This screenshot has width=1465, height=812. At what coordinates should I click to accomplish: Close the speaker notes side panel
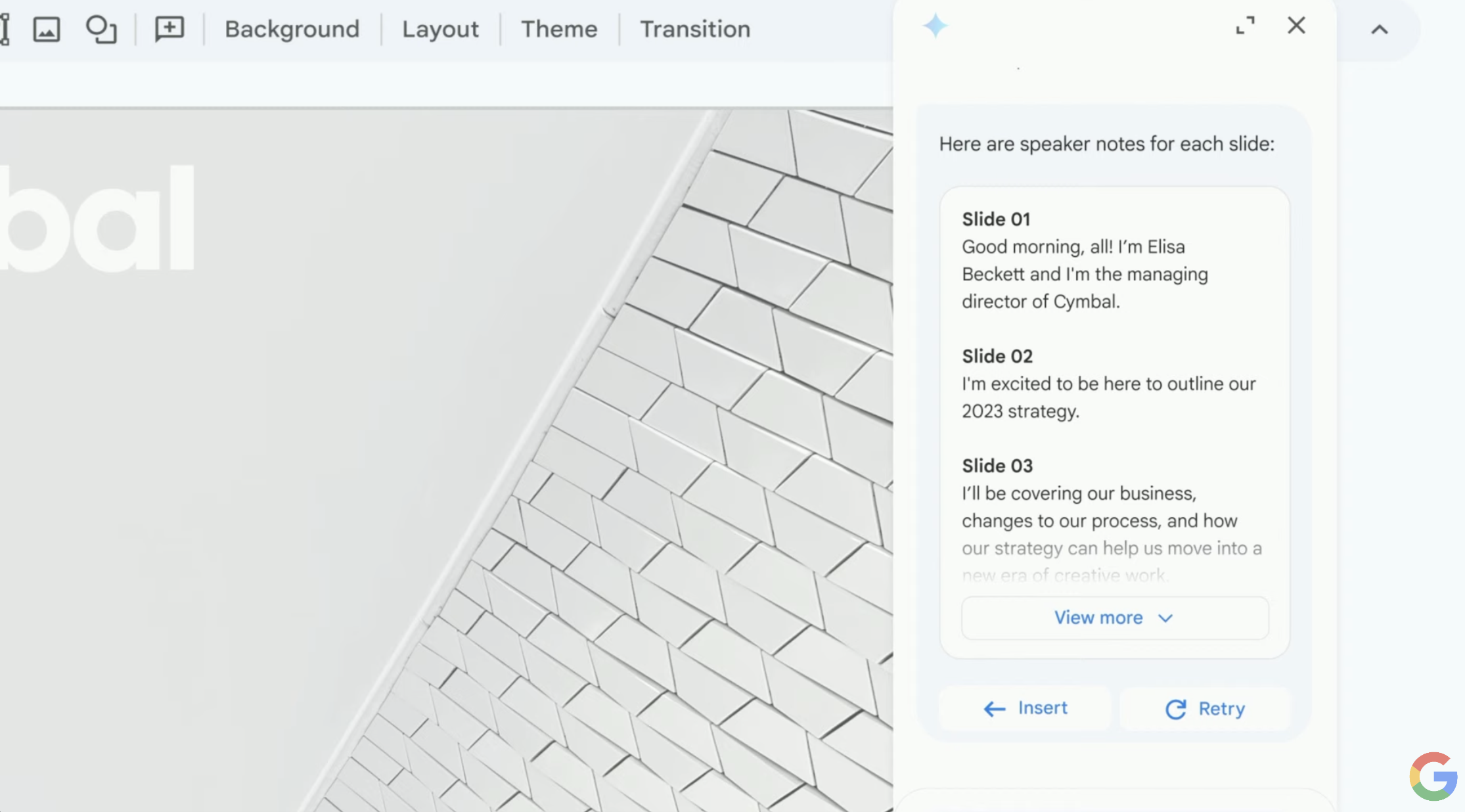click(1296, 26)
